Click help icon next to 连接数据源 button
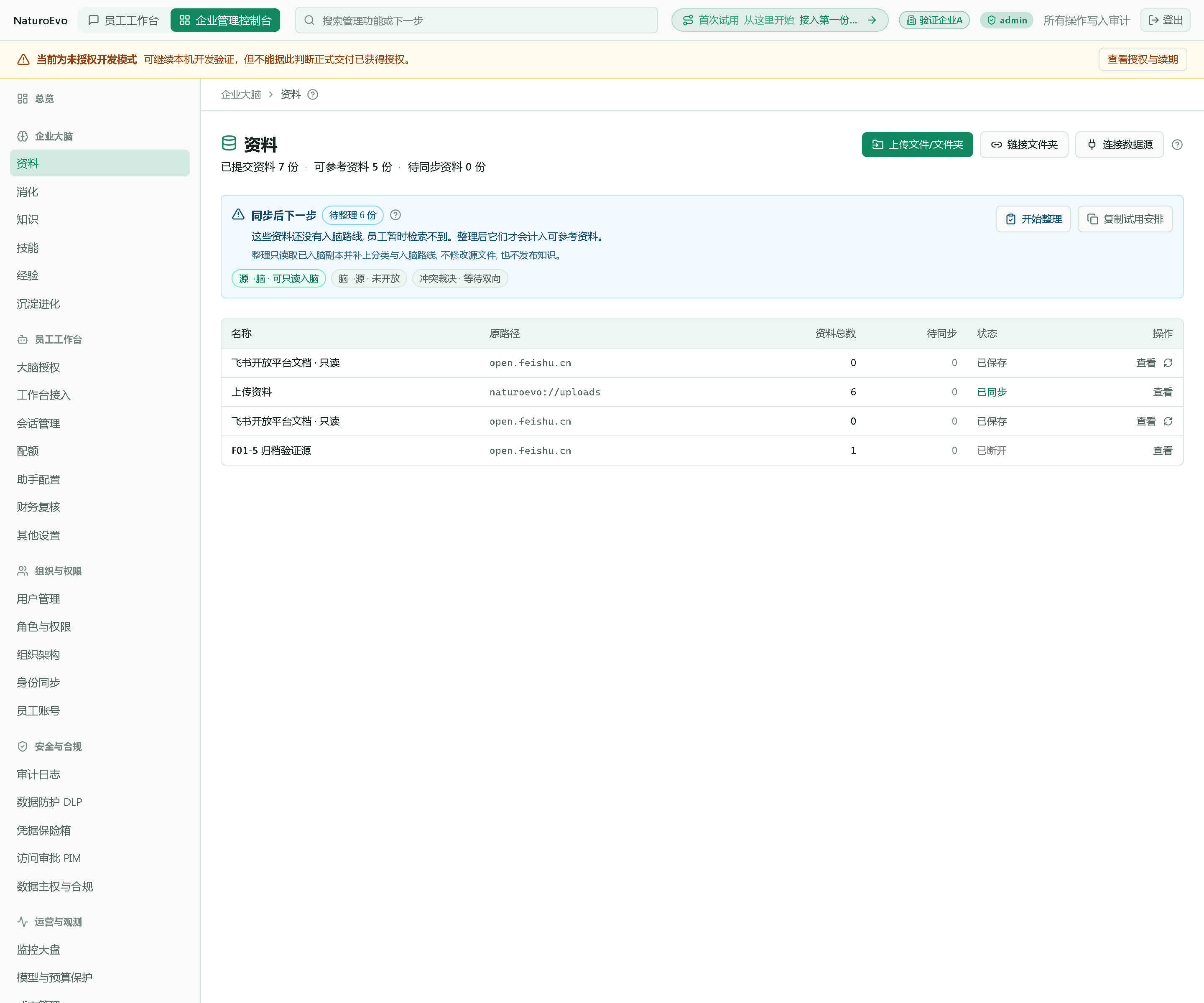The image size is (1204, 1003). click(x=1177, y=145)
